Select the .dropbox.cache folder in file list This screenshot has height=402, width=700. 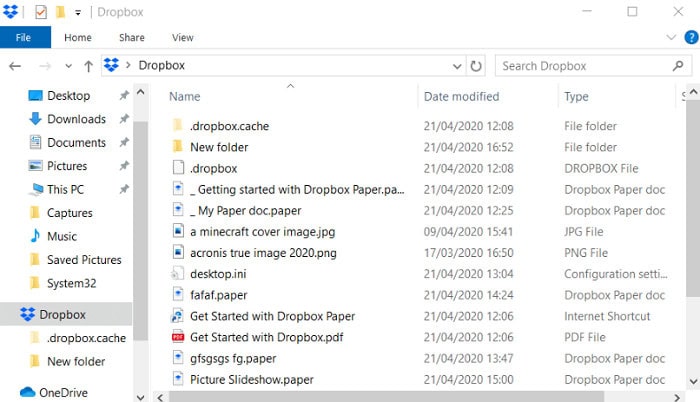pos(229,126)
